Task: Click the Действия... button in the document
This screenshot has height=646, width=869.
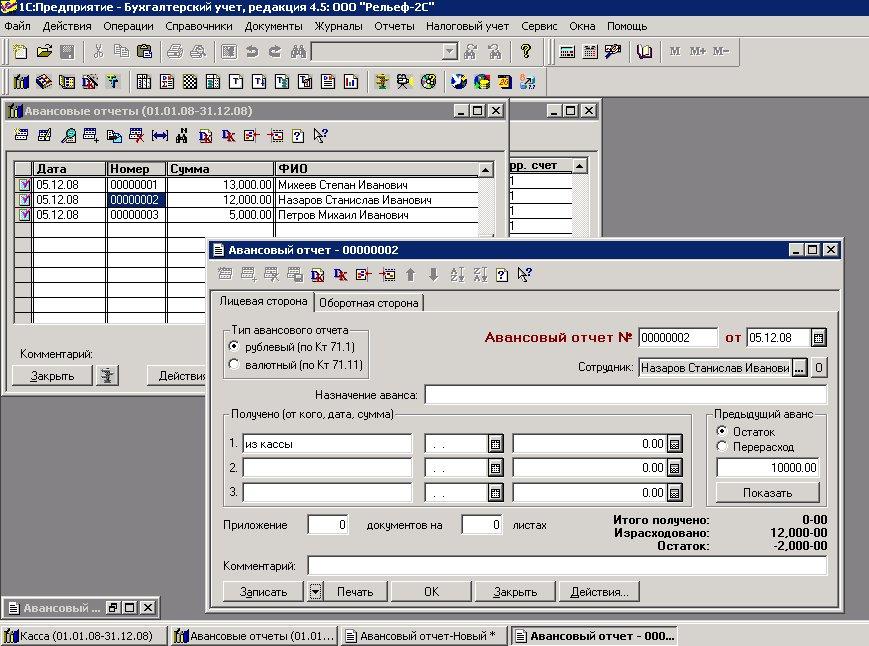Action: [x=599, y=592]
